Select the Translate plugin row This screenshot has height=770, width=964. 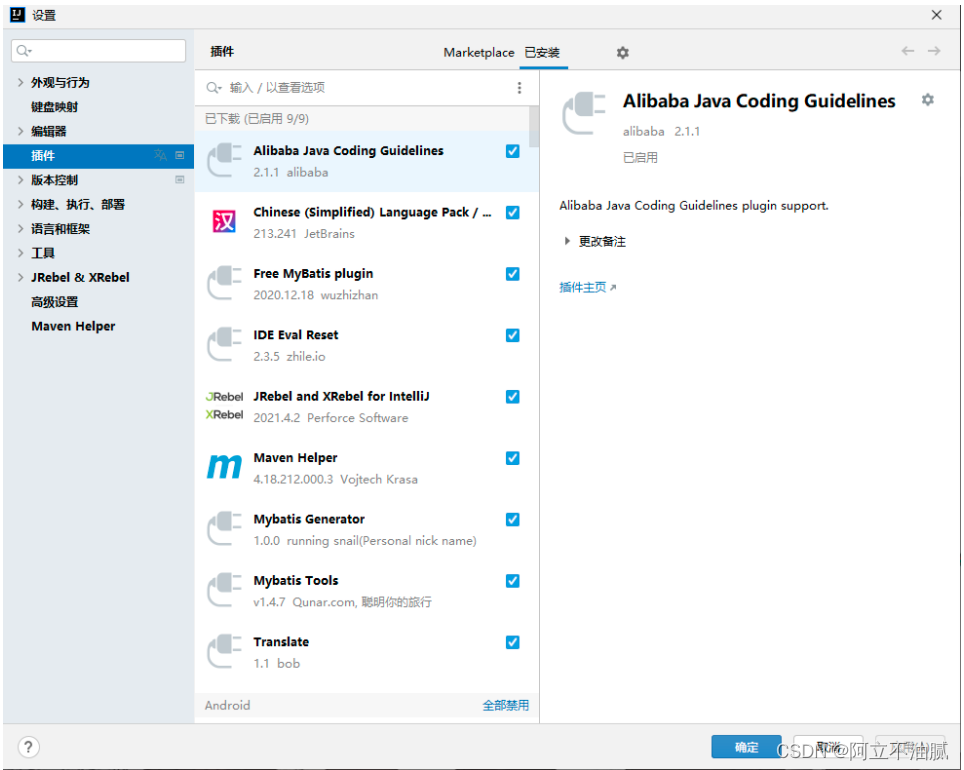tap(366, 653)
